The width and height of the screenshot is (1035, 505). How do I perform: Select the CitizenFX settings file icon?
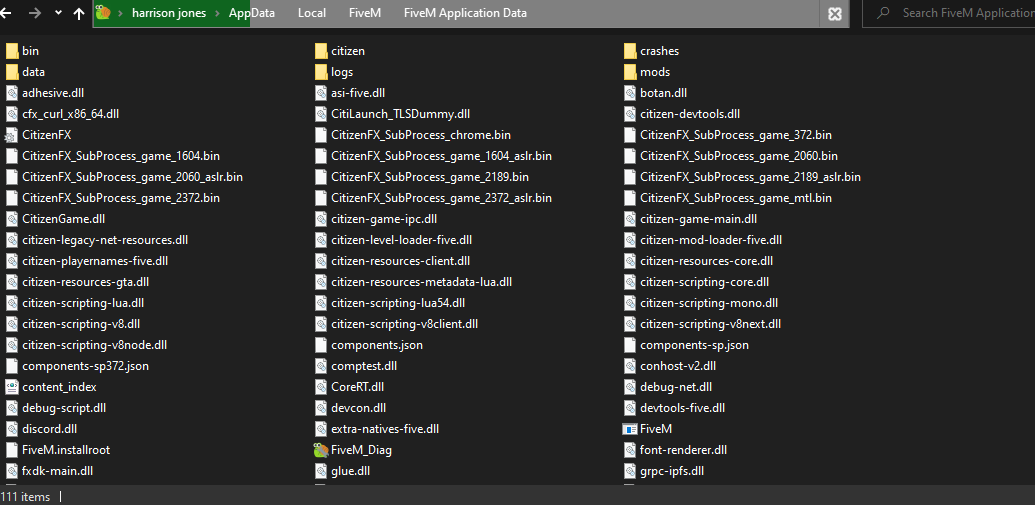click(x=11, y=135)
